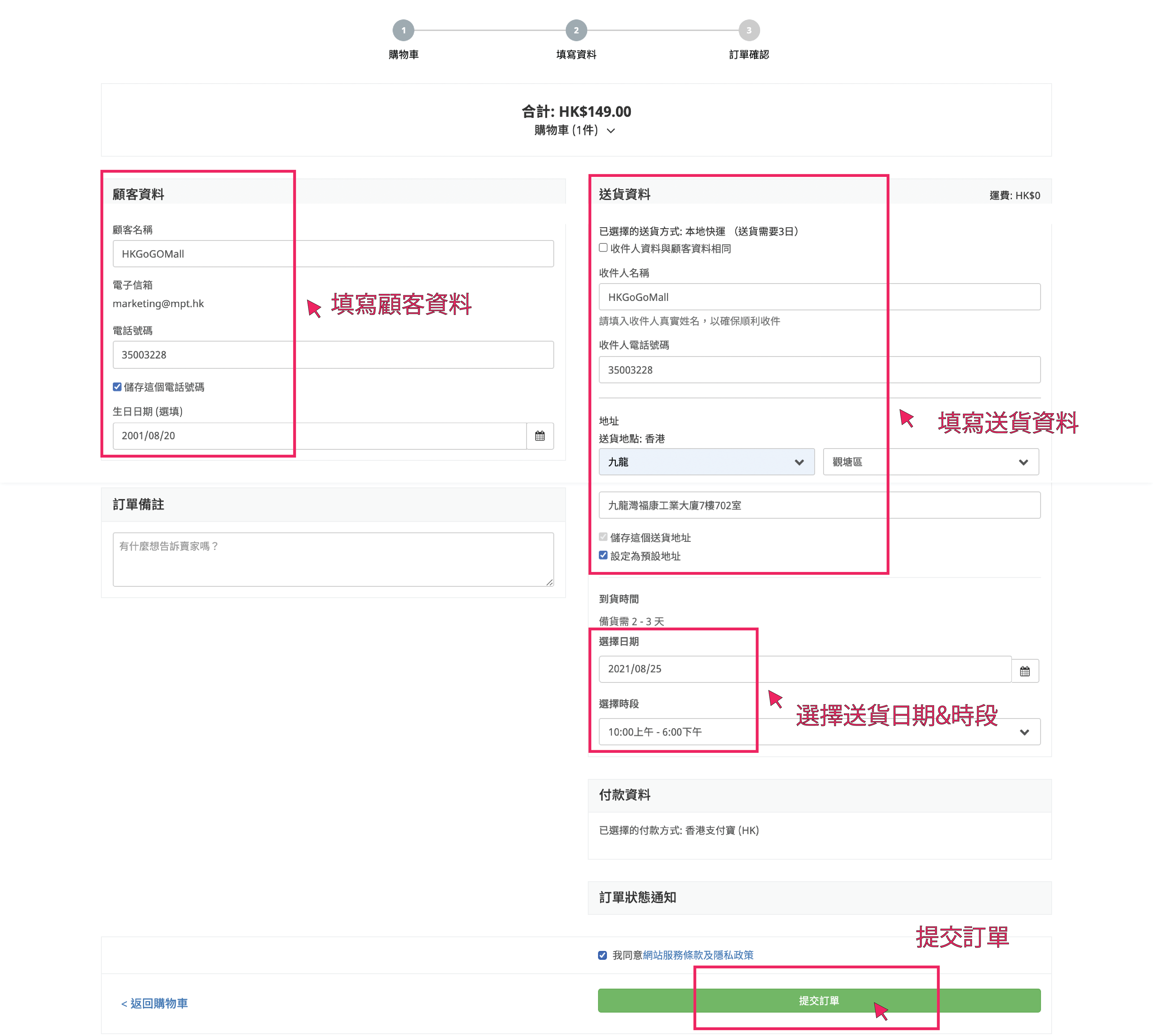Click step 1 shopping cart circle
1153x1036 pixels.
click(403, 30)
